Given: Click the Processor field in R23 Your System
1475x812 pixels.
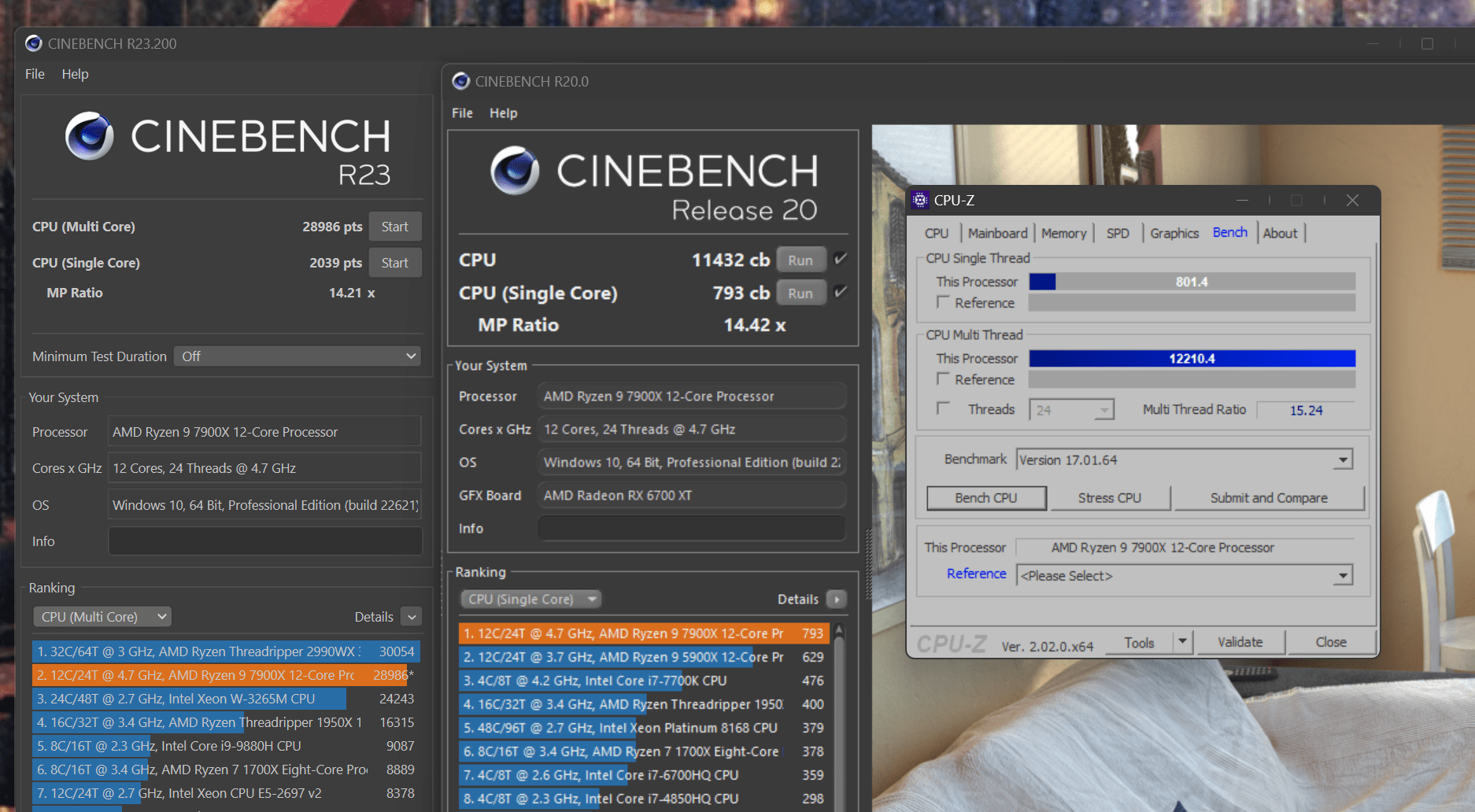Looking at the screenshot, I should click(264, 432).
